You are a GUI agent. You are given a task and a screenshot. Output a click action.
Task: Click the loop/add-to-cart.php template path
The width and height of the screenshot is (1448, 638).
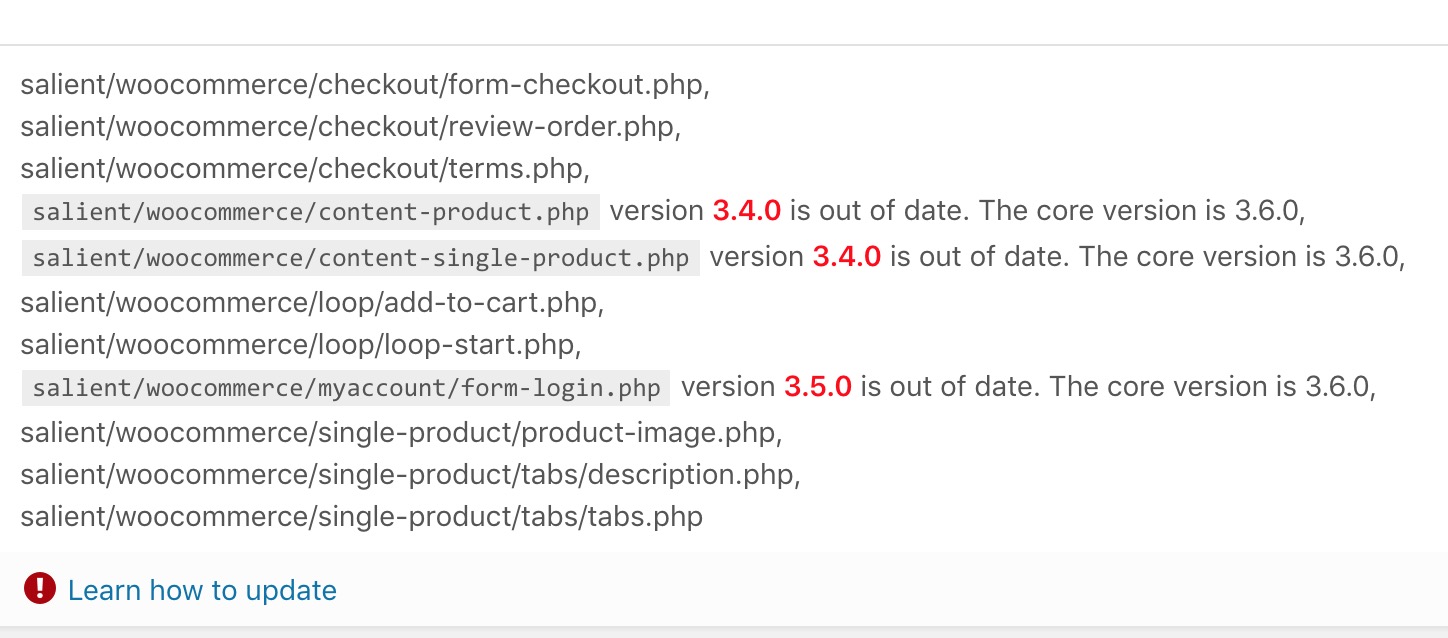click(x=312, y=300)
